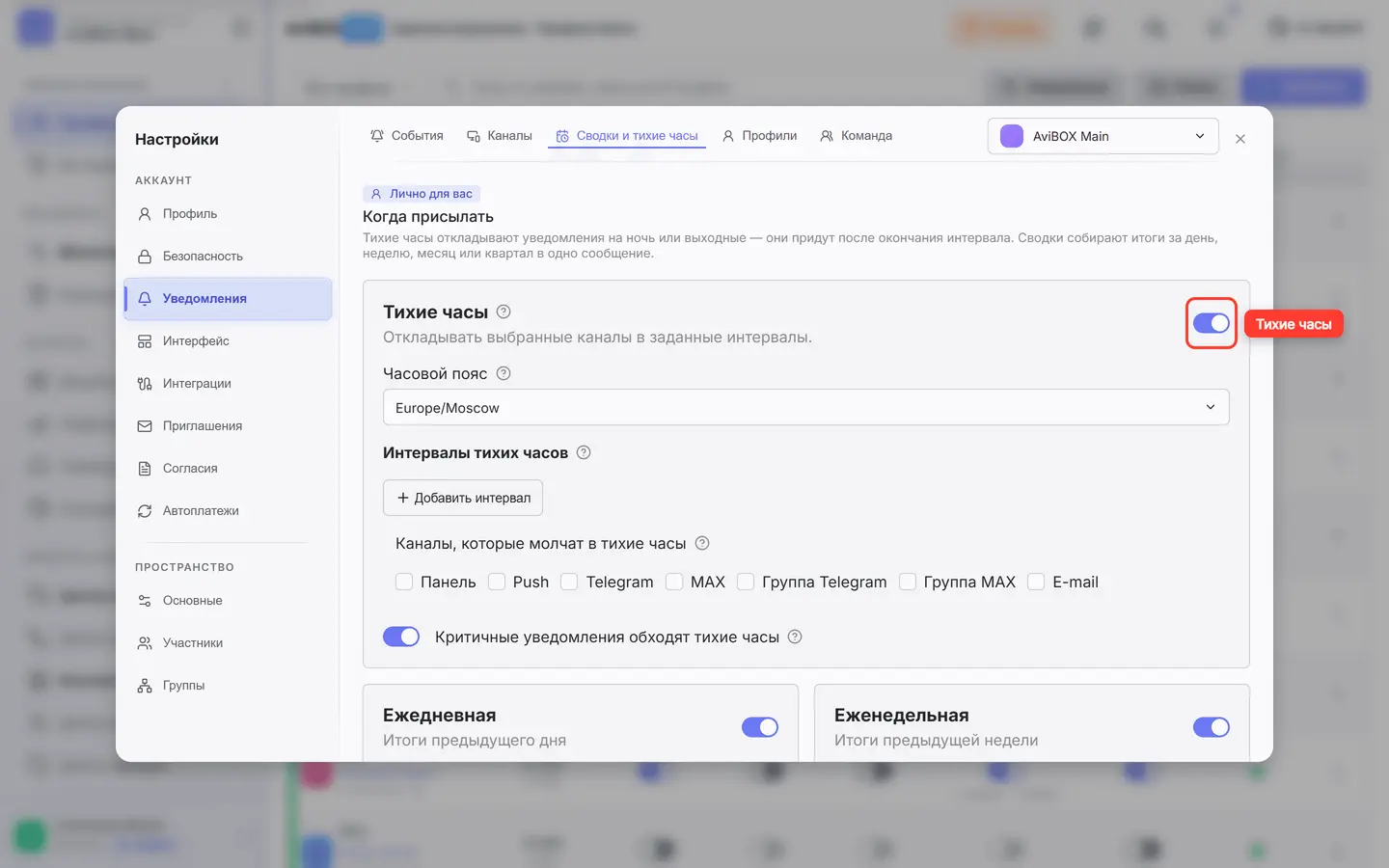Toggle the Тихие часы switch
The height and width of the screenshot is (868, 1389).
pyautogui.click(x=1212, y=323)
